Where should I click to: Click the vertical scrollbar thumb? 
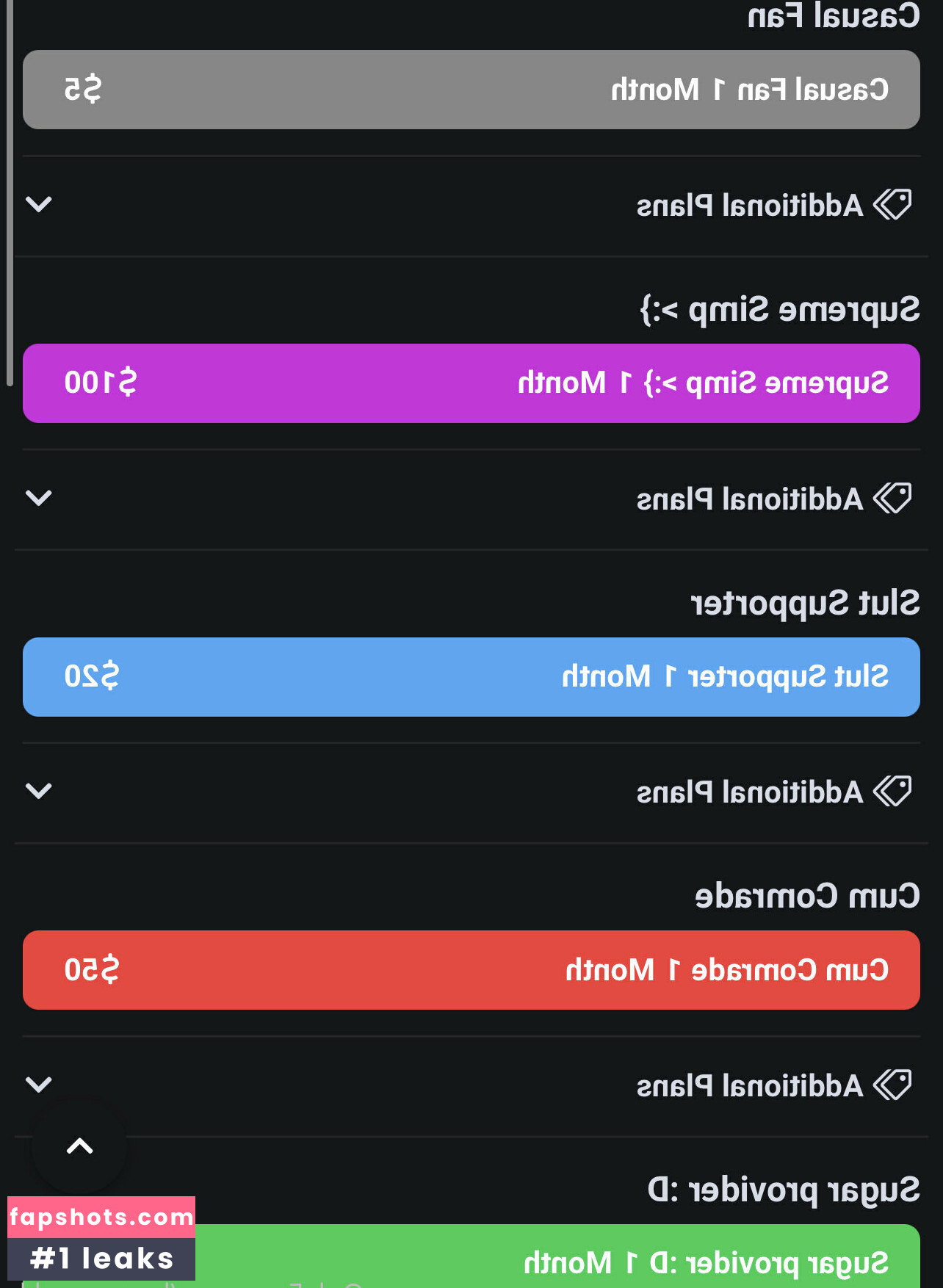coord(10,191)
